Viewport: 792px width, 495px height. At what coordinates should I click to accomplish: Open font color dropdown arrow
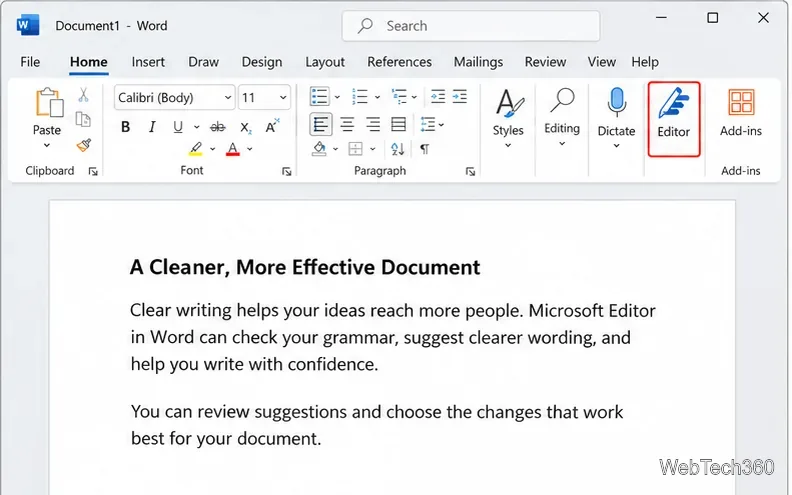point(250,149)
